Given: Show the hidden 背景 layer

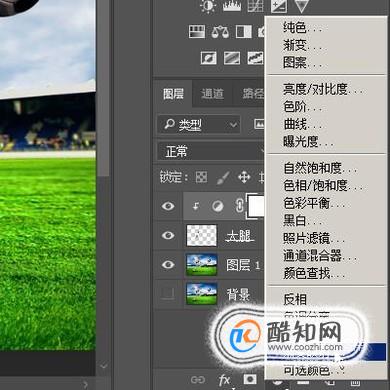Looking at the screenshot, I should 168,293.
